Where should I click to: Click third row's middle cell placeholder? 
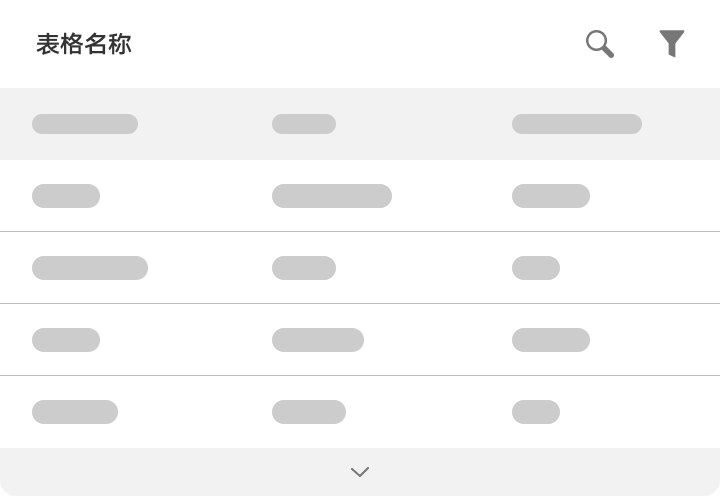pyautogui.click(x=318, y=340)
